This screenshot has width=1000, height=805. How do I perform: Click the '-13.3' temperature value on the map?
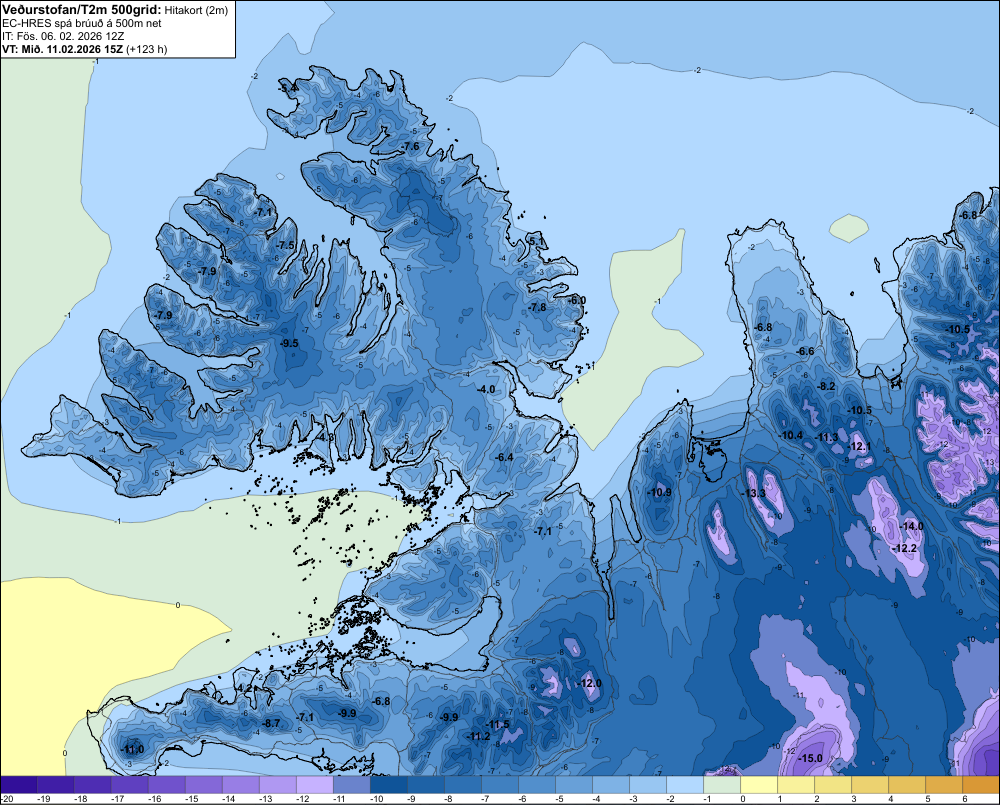click(754, 494)
